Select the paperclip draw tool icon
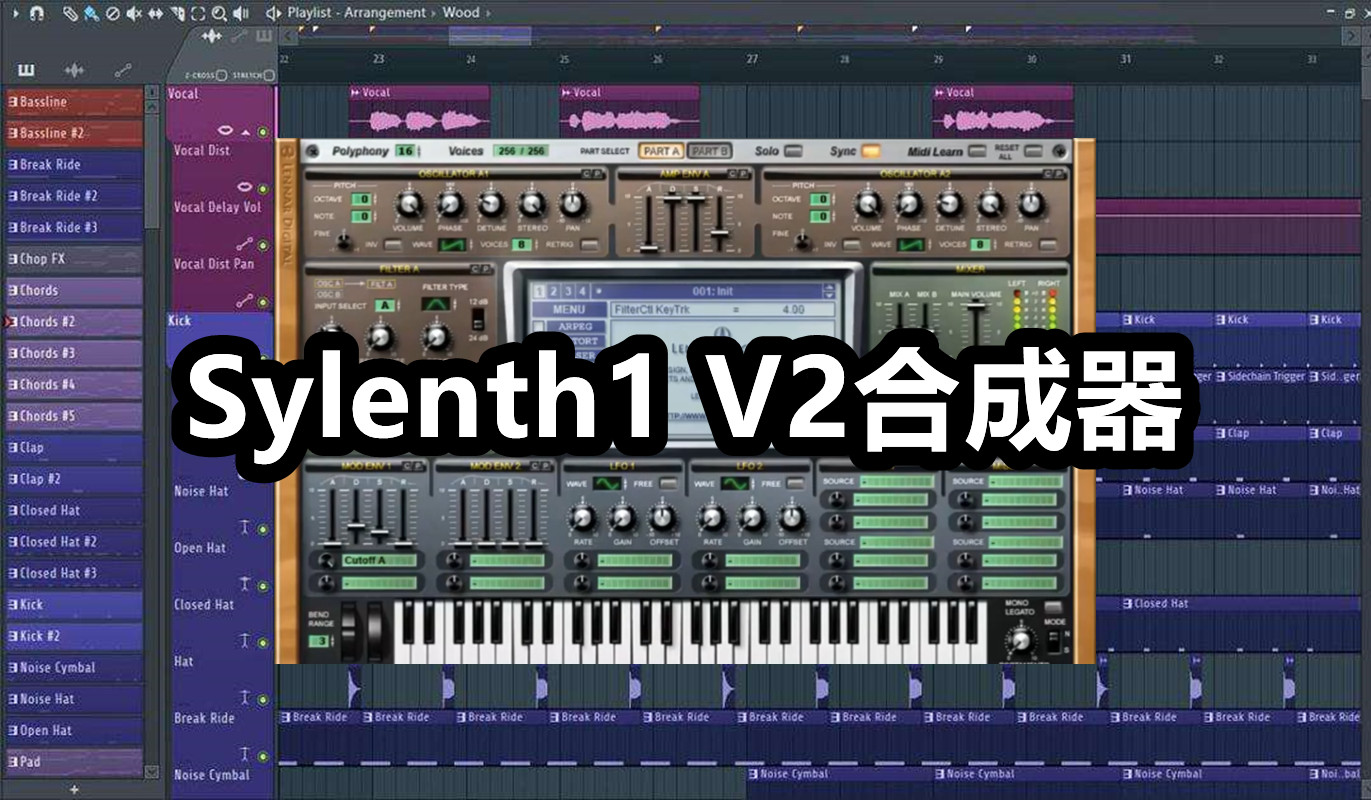Viewport: 1371px width, 800px height. (x=69, y=13)
